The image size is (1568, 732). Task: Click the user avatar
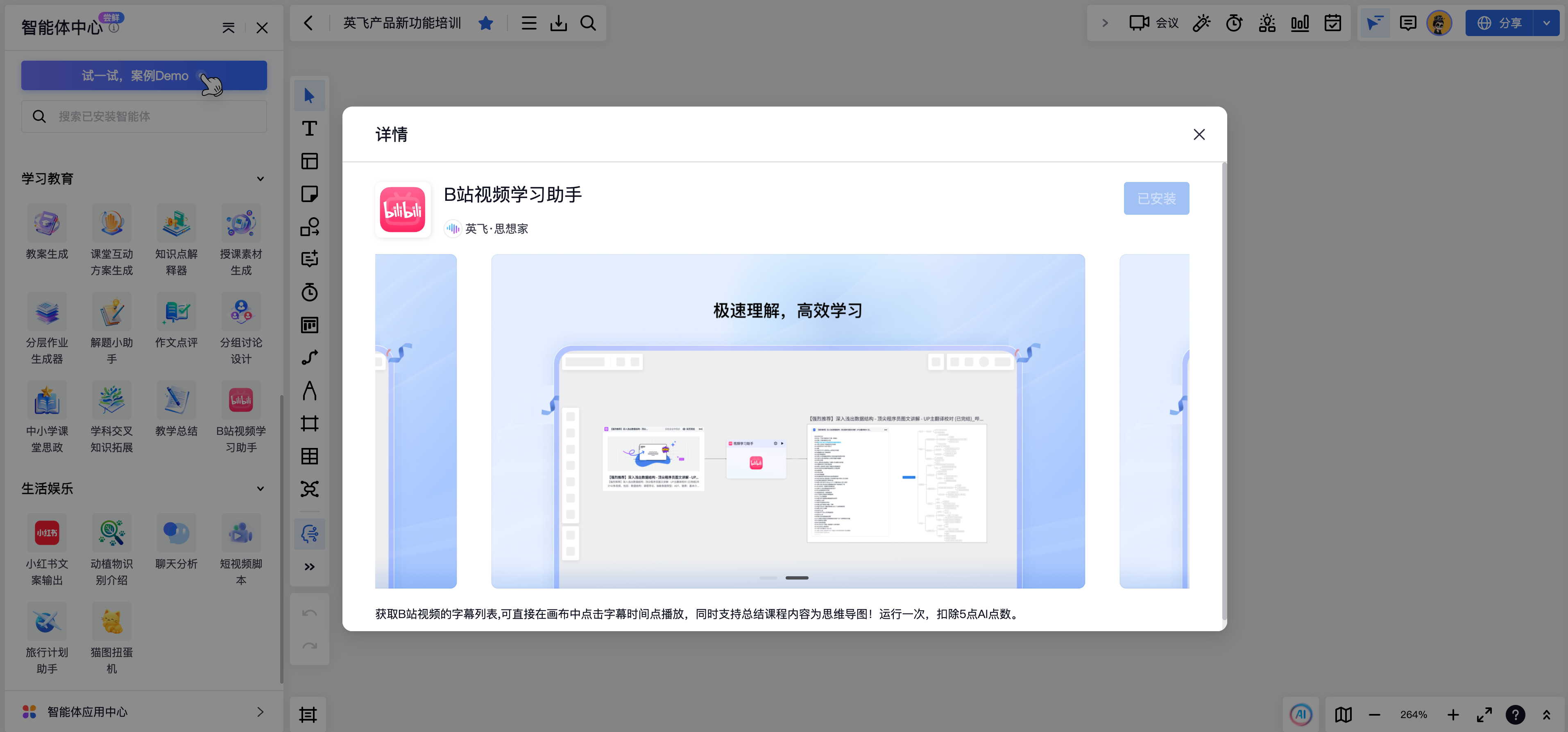pos(1439,23)
